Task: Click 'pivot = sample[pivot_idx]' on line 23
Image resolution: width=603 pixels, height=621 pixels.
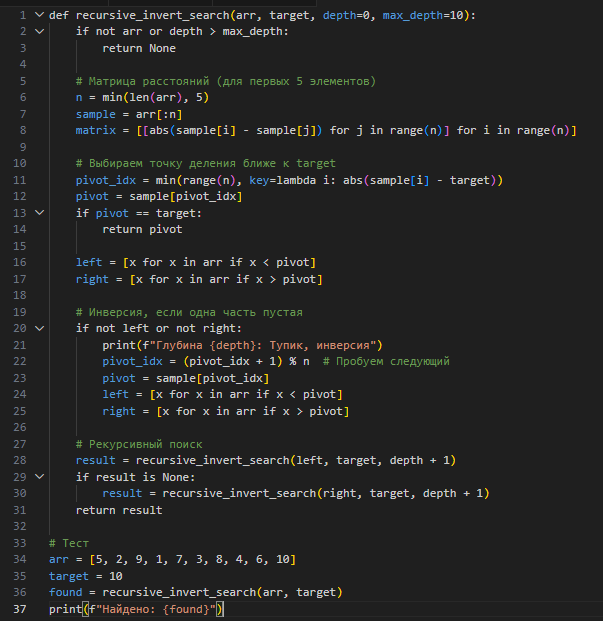Action: click(x=186, y=378)
